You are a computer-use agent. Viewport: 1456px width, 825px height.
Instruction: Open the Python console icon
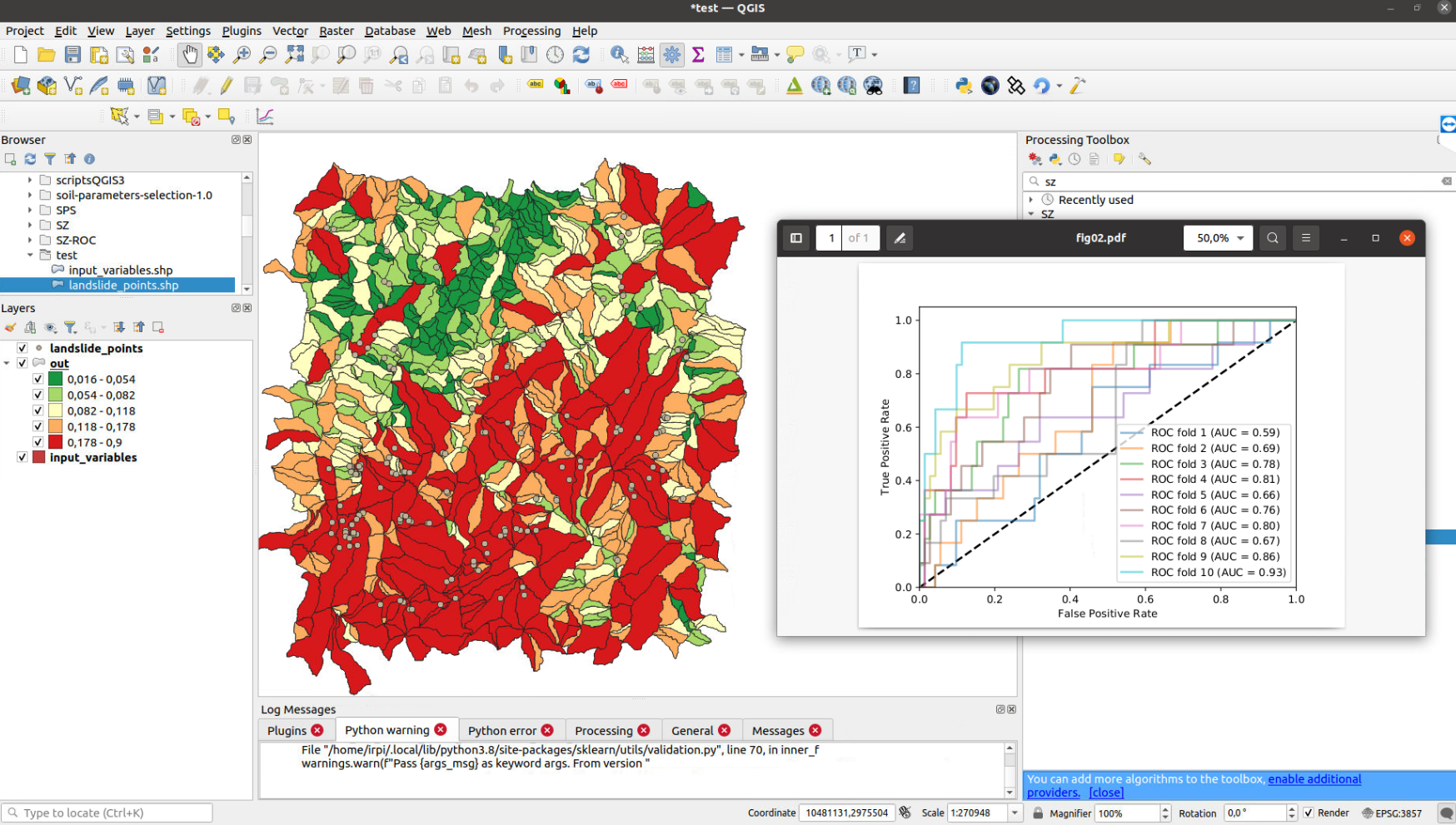click(964, 86)
